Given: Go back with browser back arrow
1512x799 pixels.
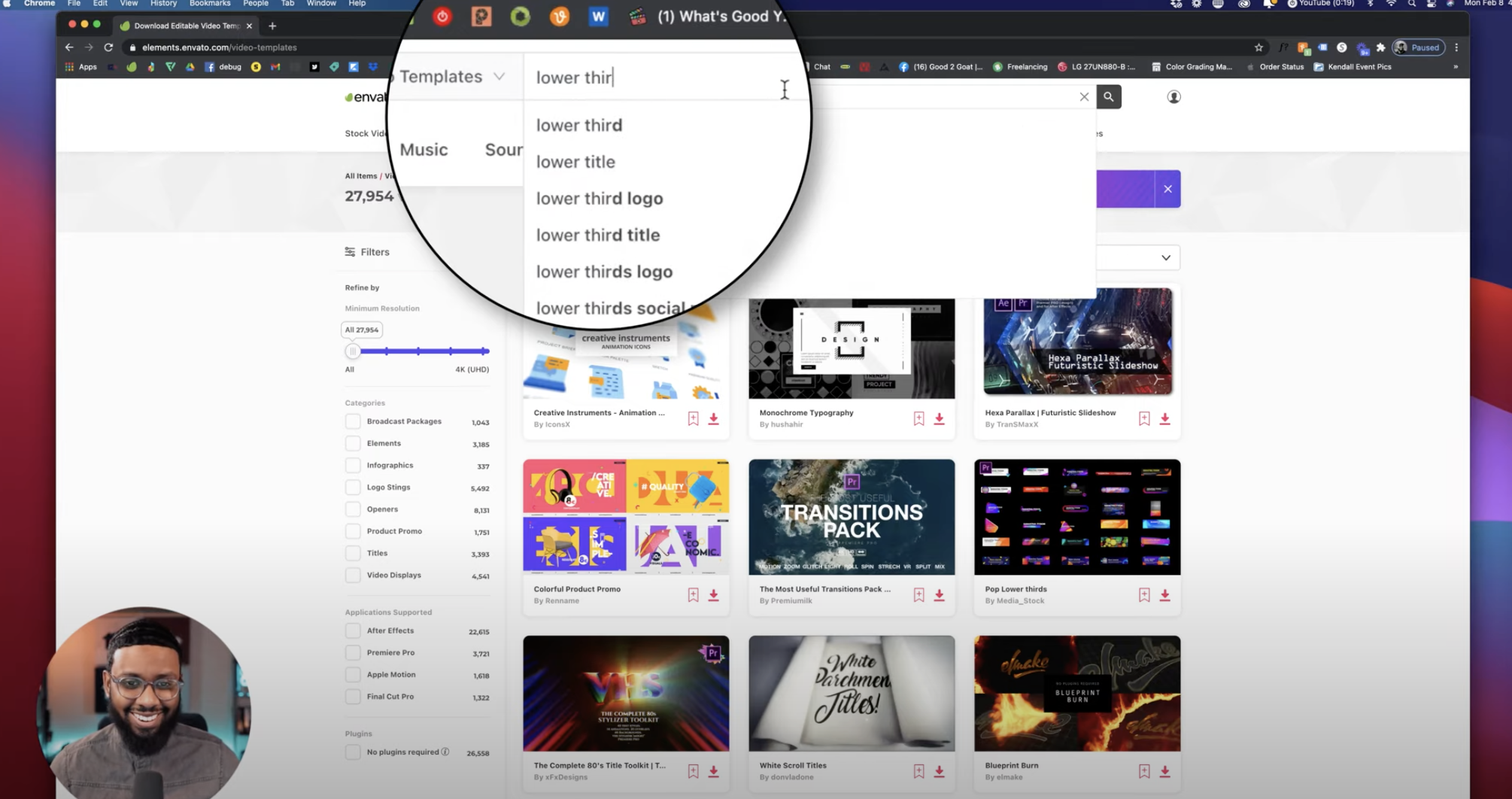Looking at the screenshot, I should [x=69, y=47].
